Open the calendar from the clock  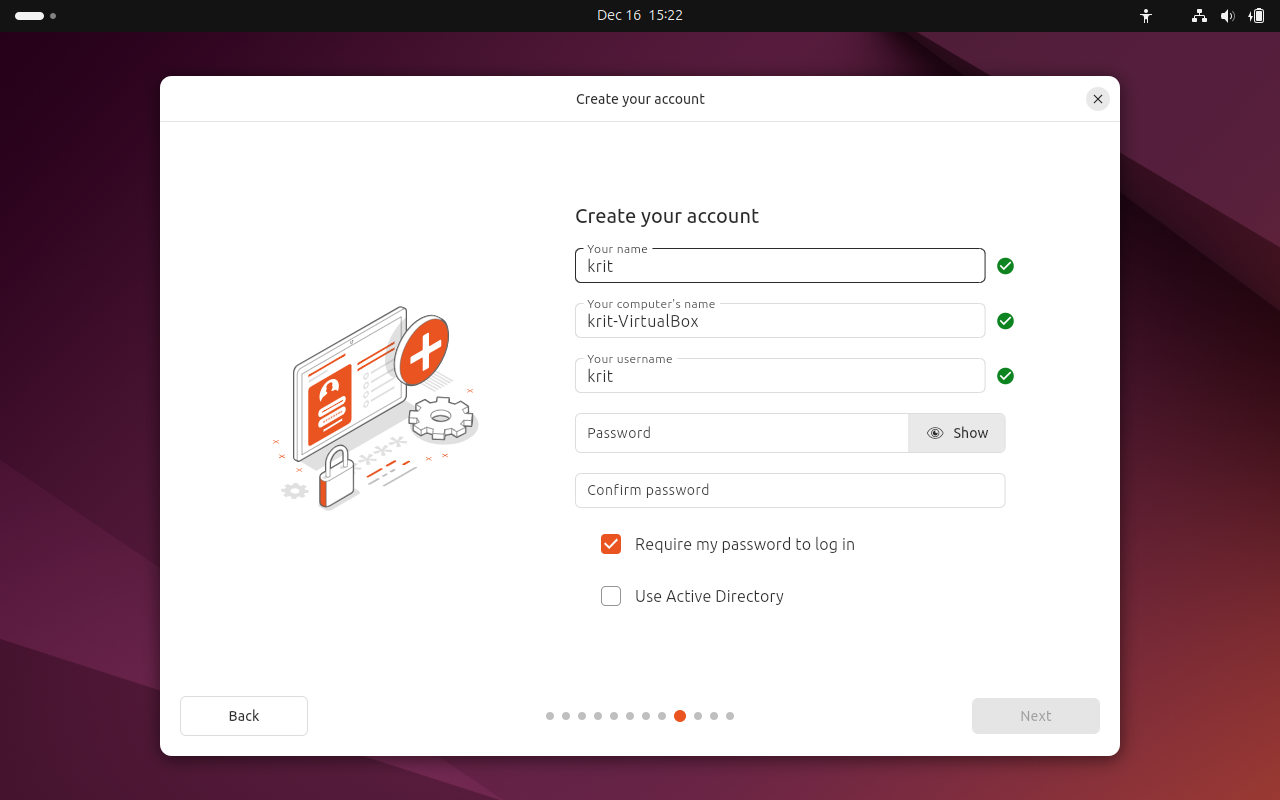click(640, 15)
